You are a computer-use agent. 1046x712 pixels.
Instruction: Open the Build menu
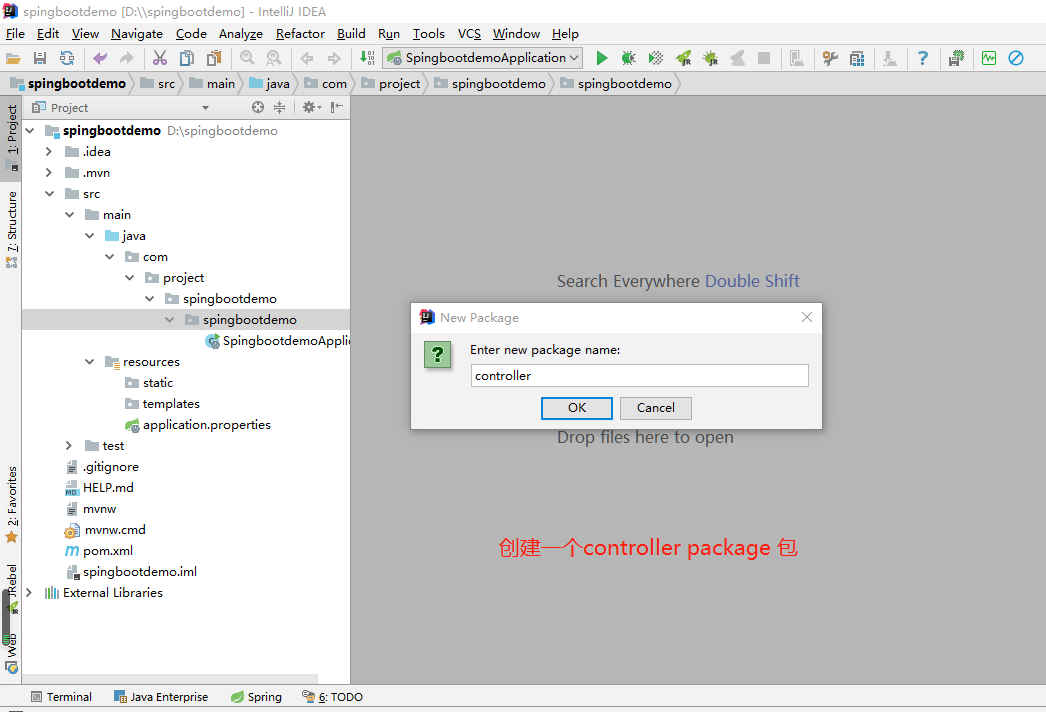coord(351,34)
